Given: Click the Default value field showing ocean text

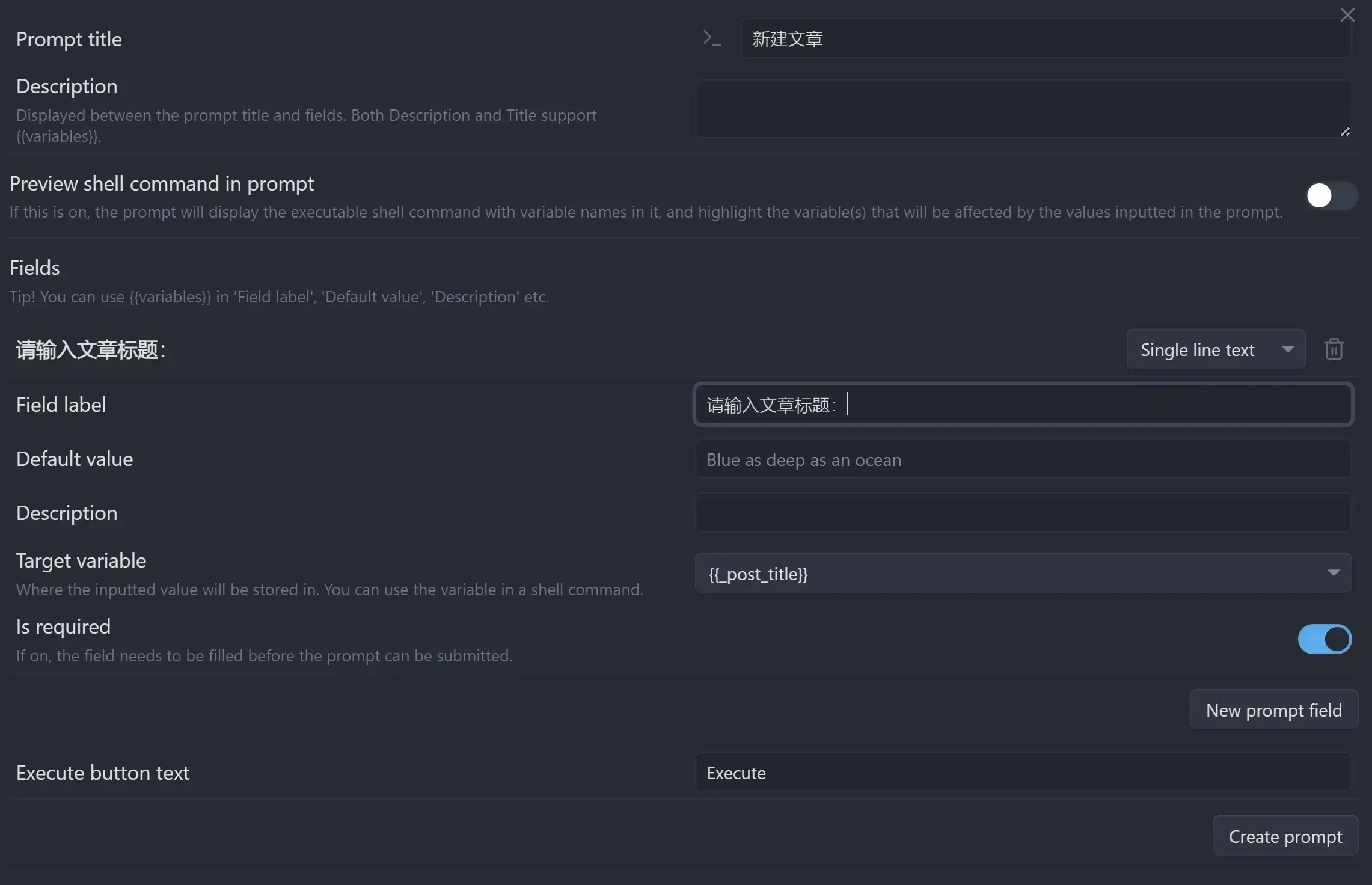Looking at the screenshot, I should (1022, 457).
